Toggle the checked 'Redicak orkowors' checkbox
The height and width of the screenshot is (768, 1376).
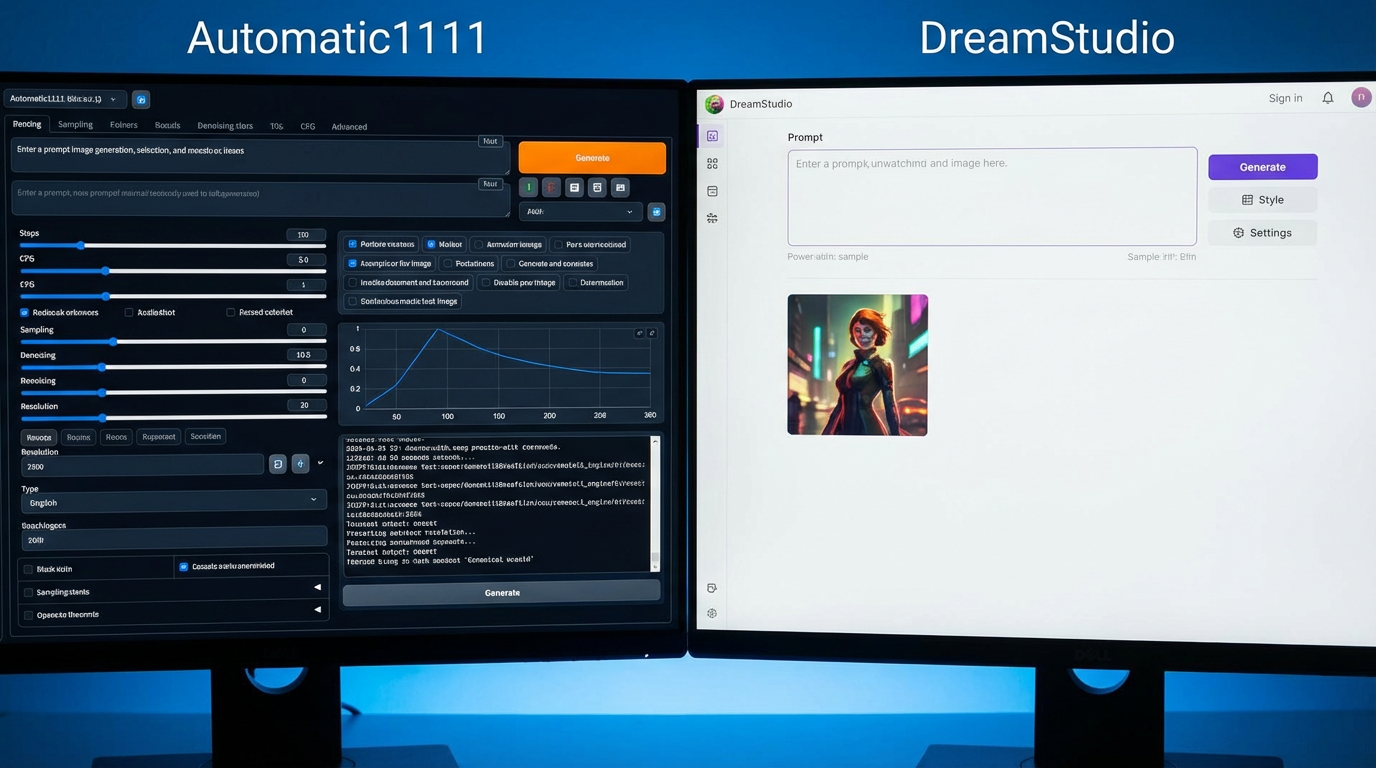(25, 312)
